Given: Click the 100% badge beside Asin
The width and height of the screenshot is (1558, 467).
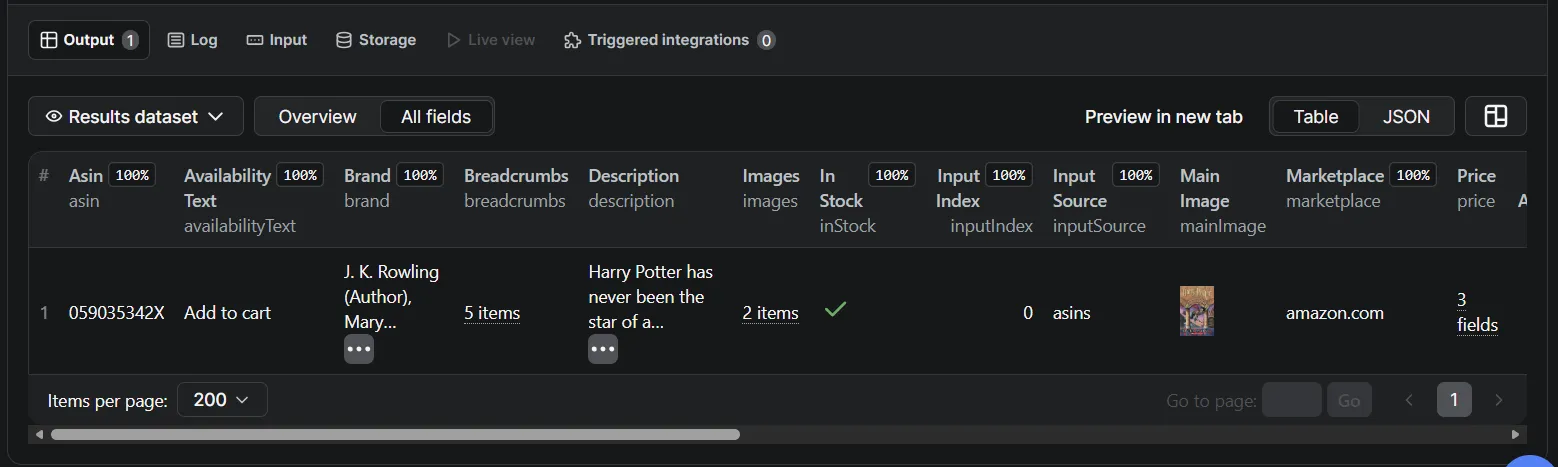Looking at the screenshot, I should coord(132,175).
